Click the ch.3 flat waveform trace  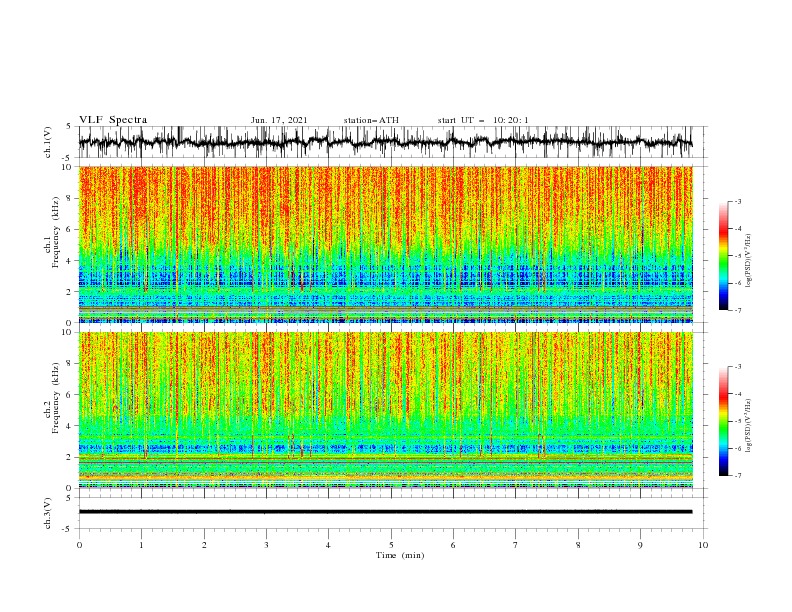[385, 512]
